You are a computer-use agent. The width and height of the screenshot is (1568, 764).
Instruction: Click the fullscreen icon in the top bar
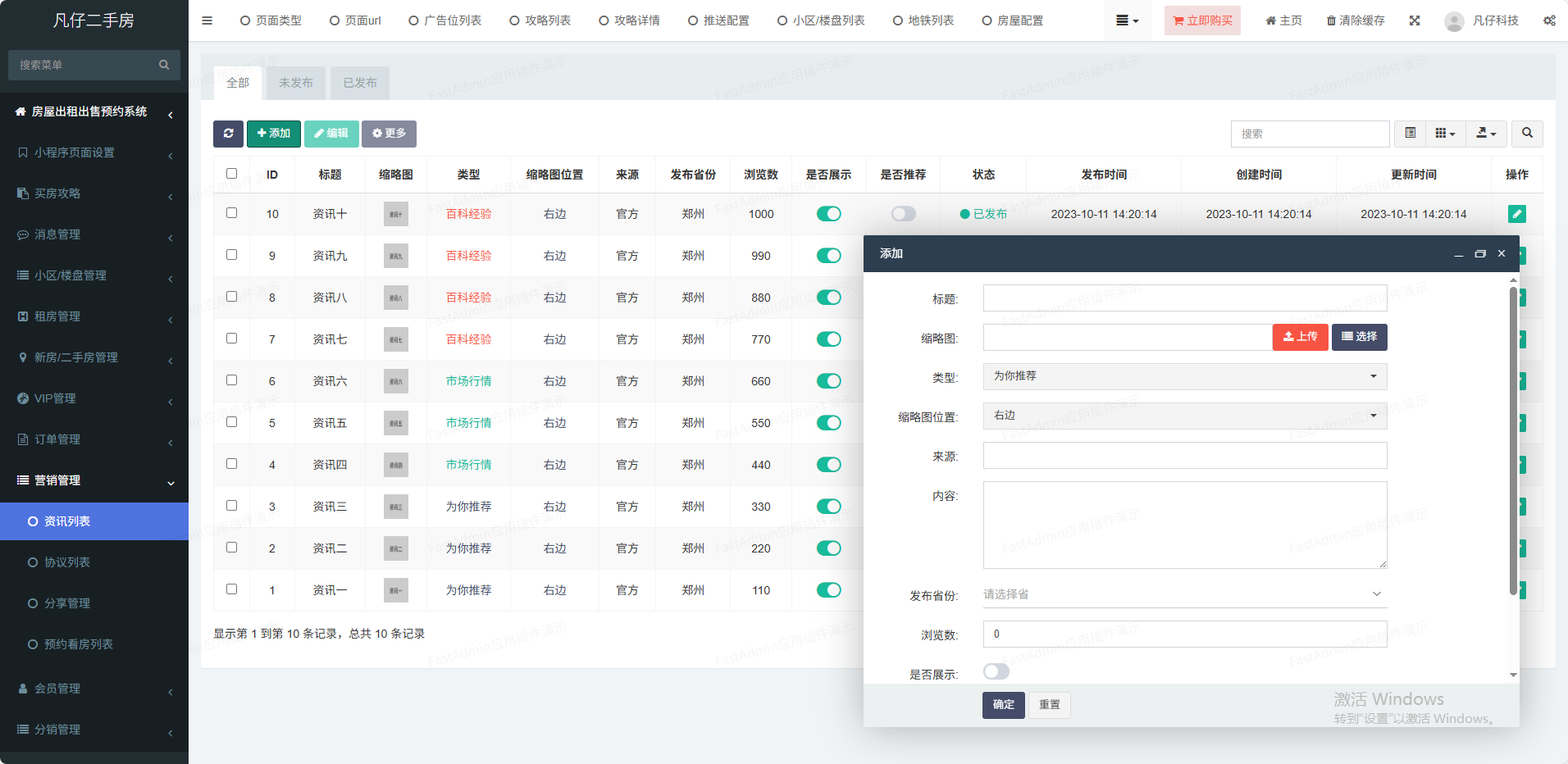pos(1415,20)
